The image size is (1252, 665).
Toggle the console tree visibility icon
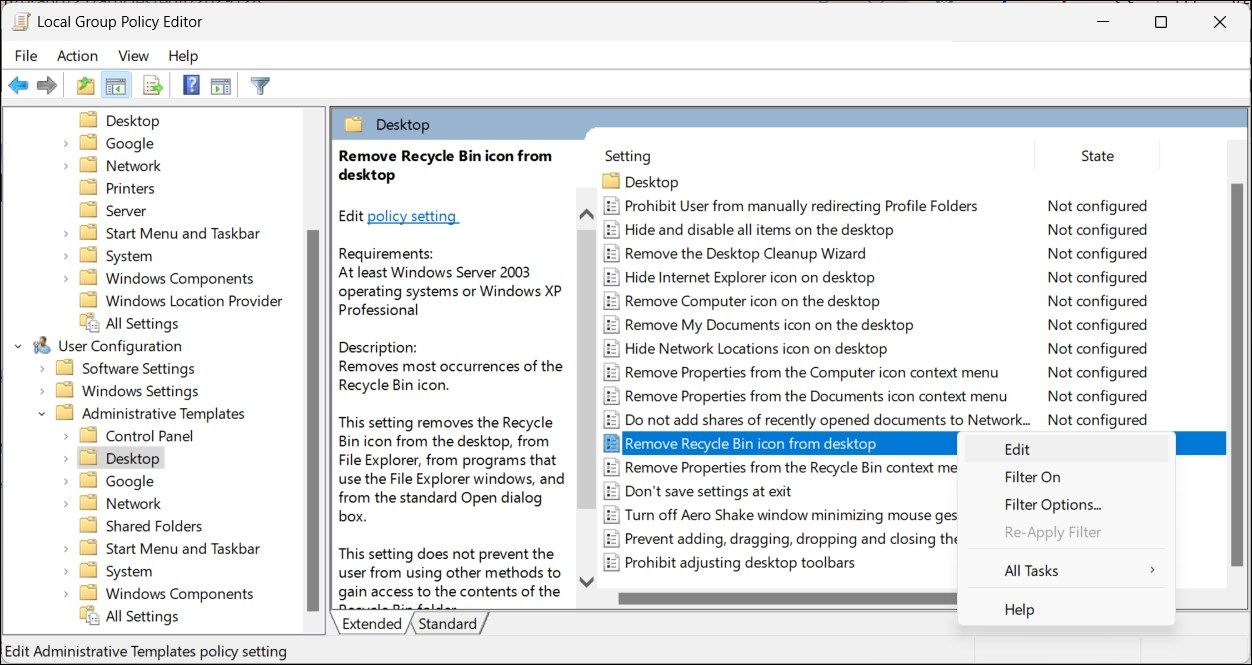(x=116, y=85)
